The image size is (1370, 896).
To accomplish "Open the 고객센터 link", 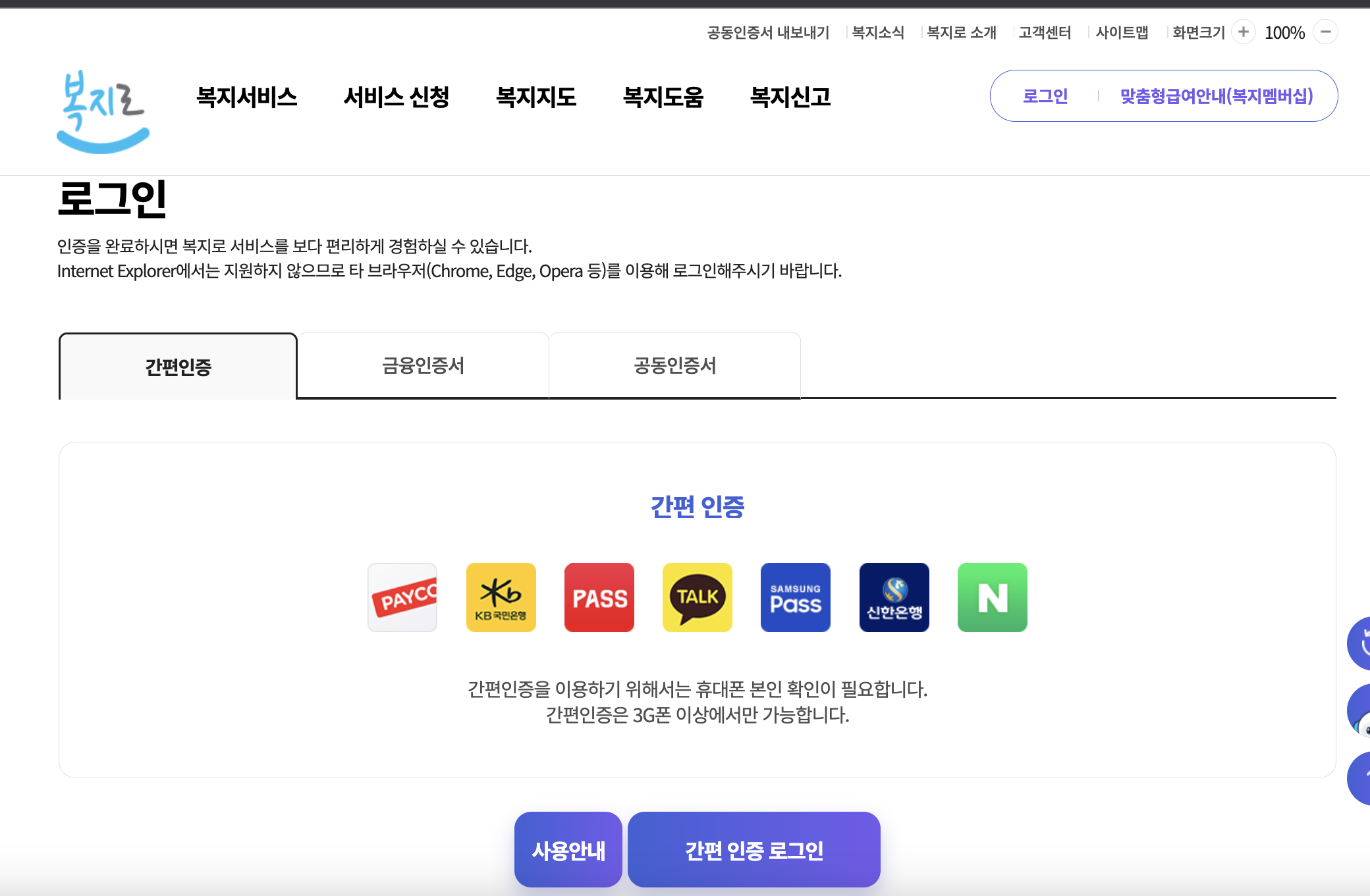I will (1045, 32).
